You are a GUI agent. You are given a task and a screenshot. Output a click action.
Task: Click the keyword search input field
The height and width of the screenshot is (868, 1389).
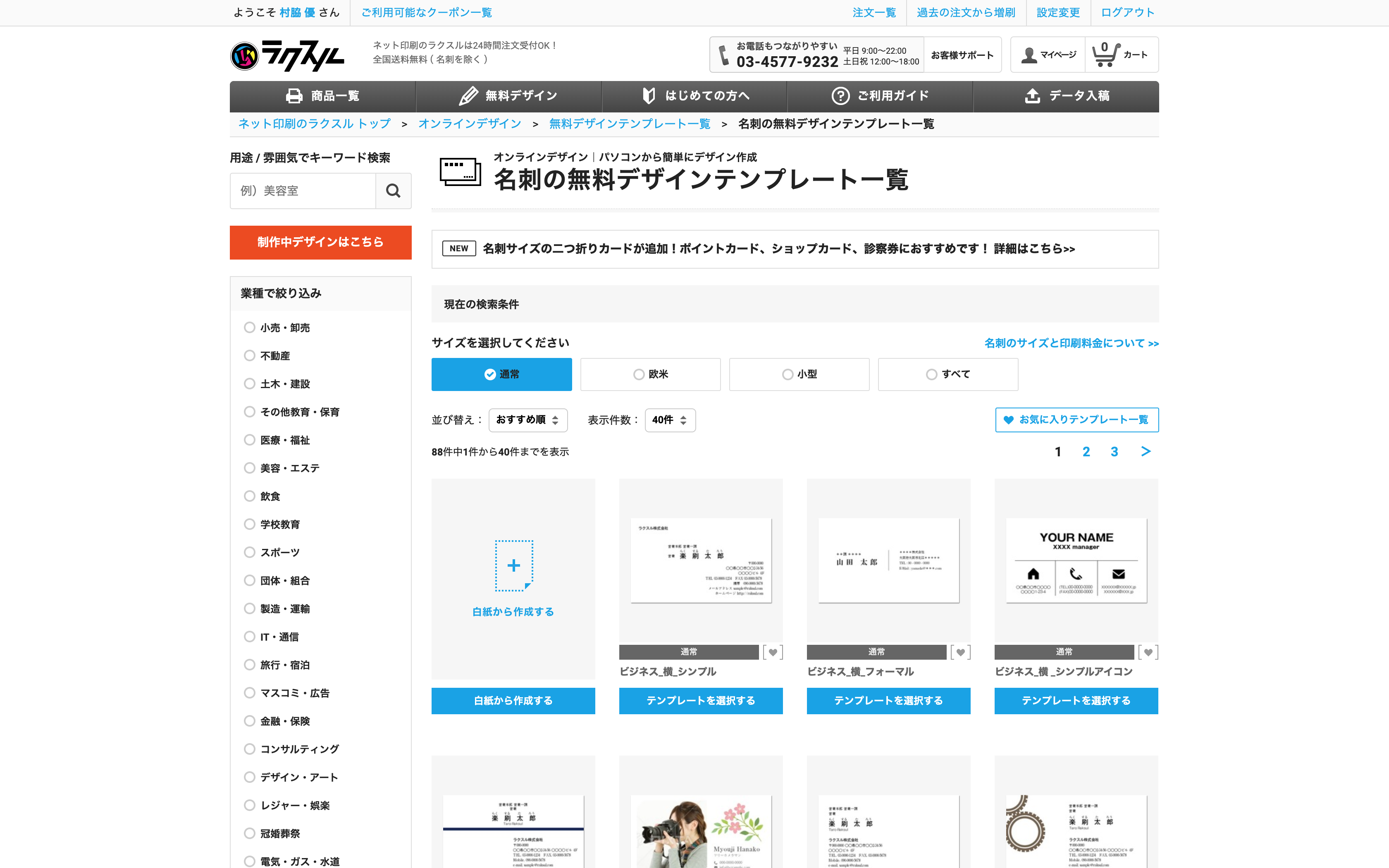(303, 191)
